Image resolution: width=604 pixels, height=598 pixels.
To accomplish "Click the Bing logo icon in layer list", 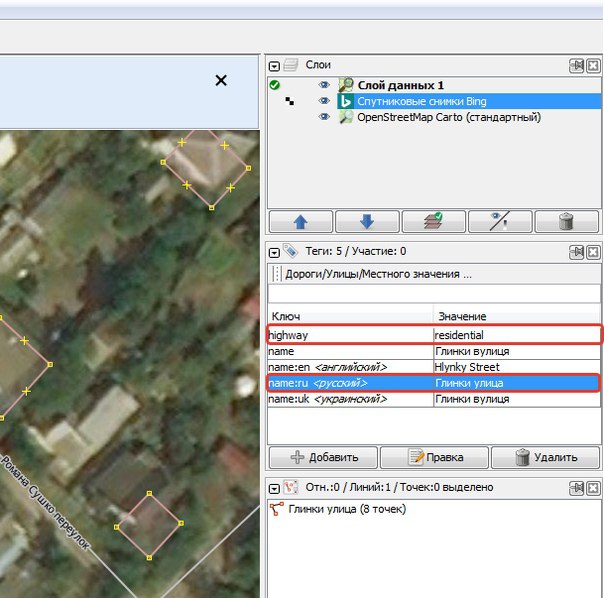I will coord(346,101).
